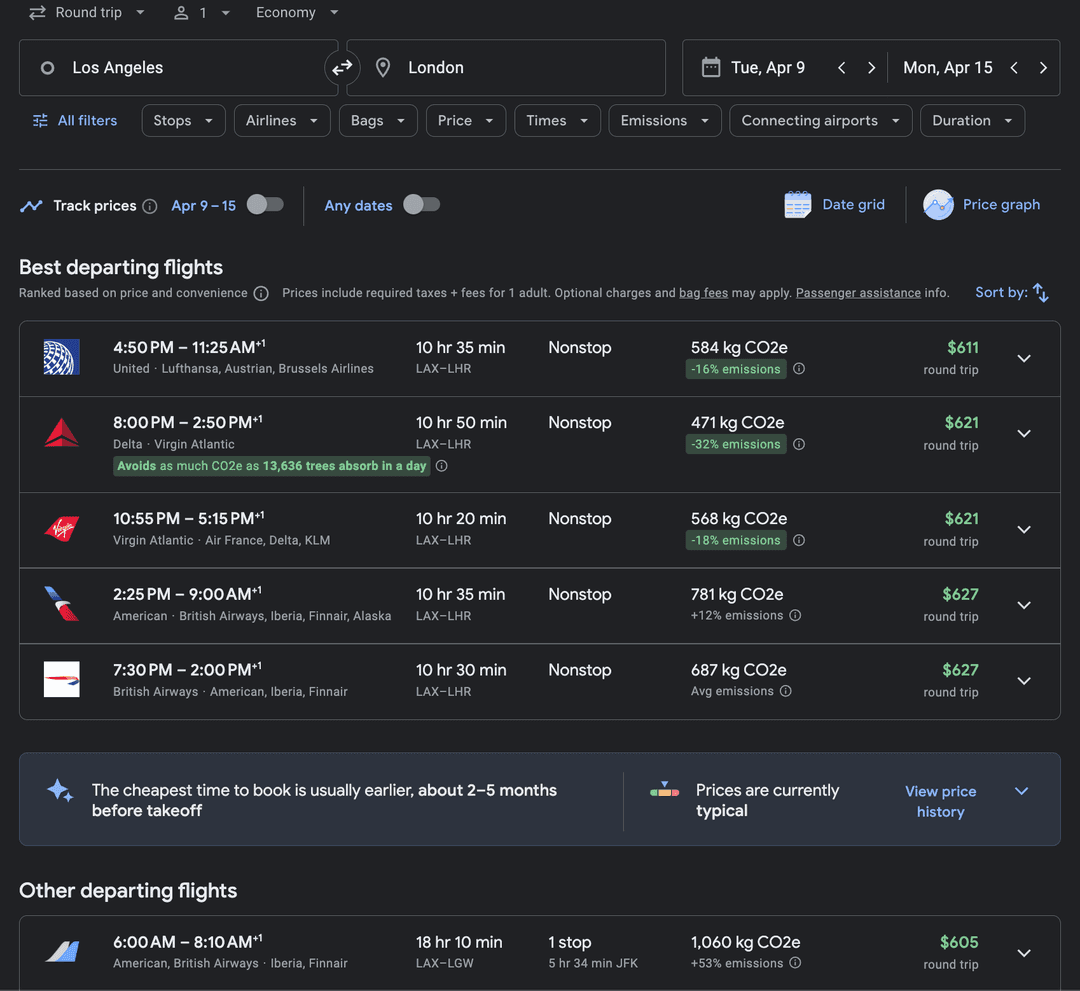Open the Times filter dropdown
The height and width of the screenshot is (991, 1080).
557,121
